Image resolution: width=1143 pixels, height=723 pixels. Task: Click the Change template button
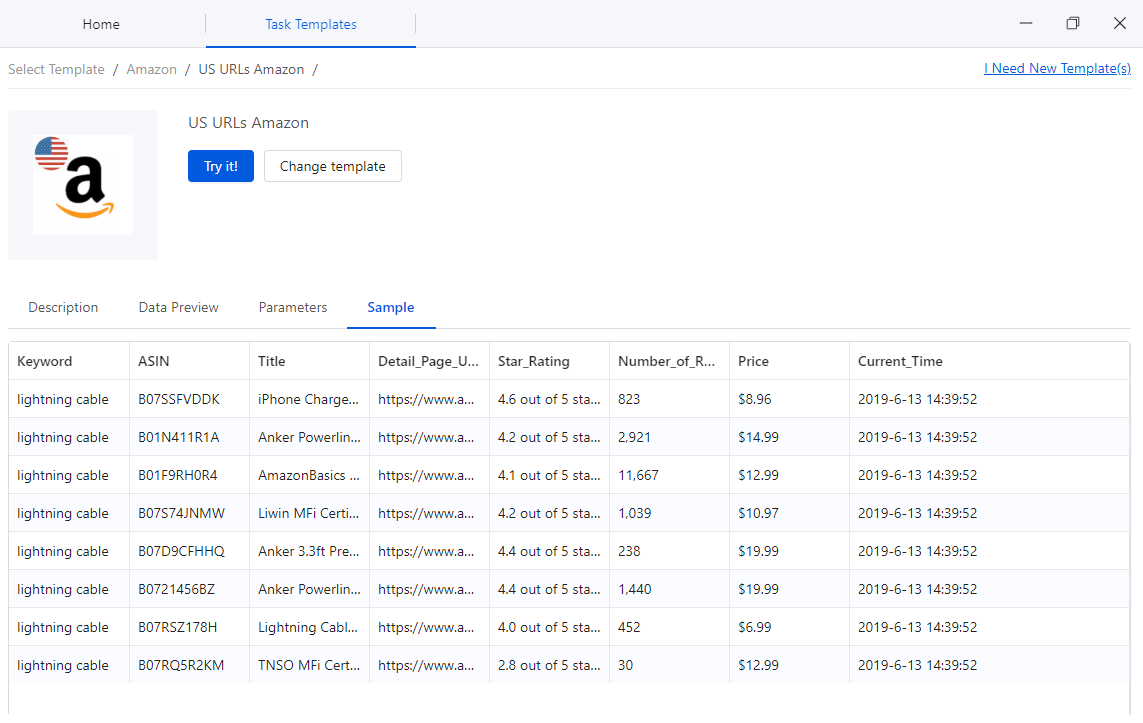(332, 166)
